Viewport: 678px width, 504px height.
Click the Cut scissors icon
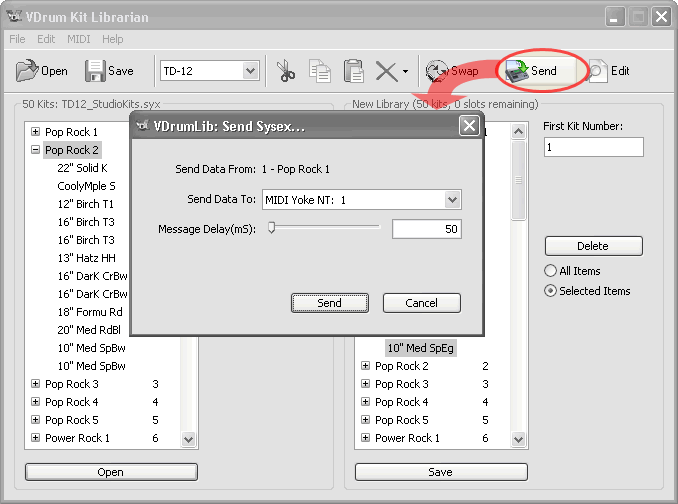[x=287, y=71]
